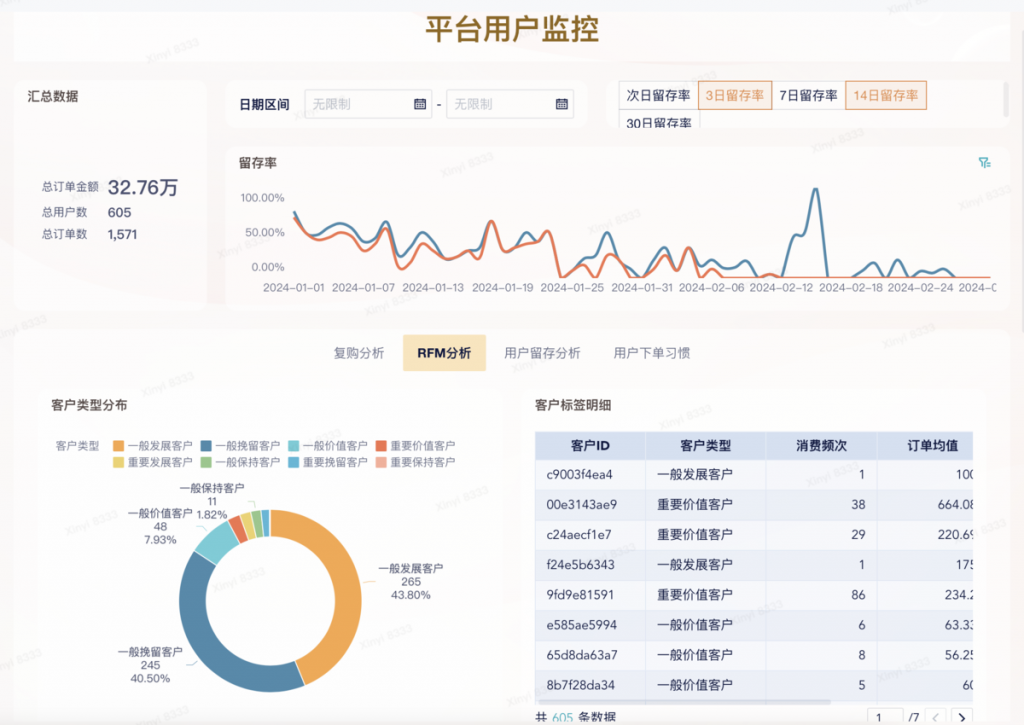This screenshot has height=725, width=1024.
Task: Select customer ID 9fd9e81591
Action: point(580,595)
